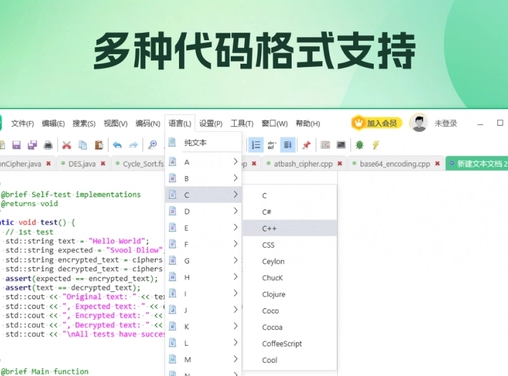Open the 编码(N) menu

click(x=148, y=124)
